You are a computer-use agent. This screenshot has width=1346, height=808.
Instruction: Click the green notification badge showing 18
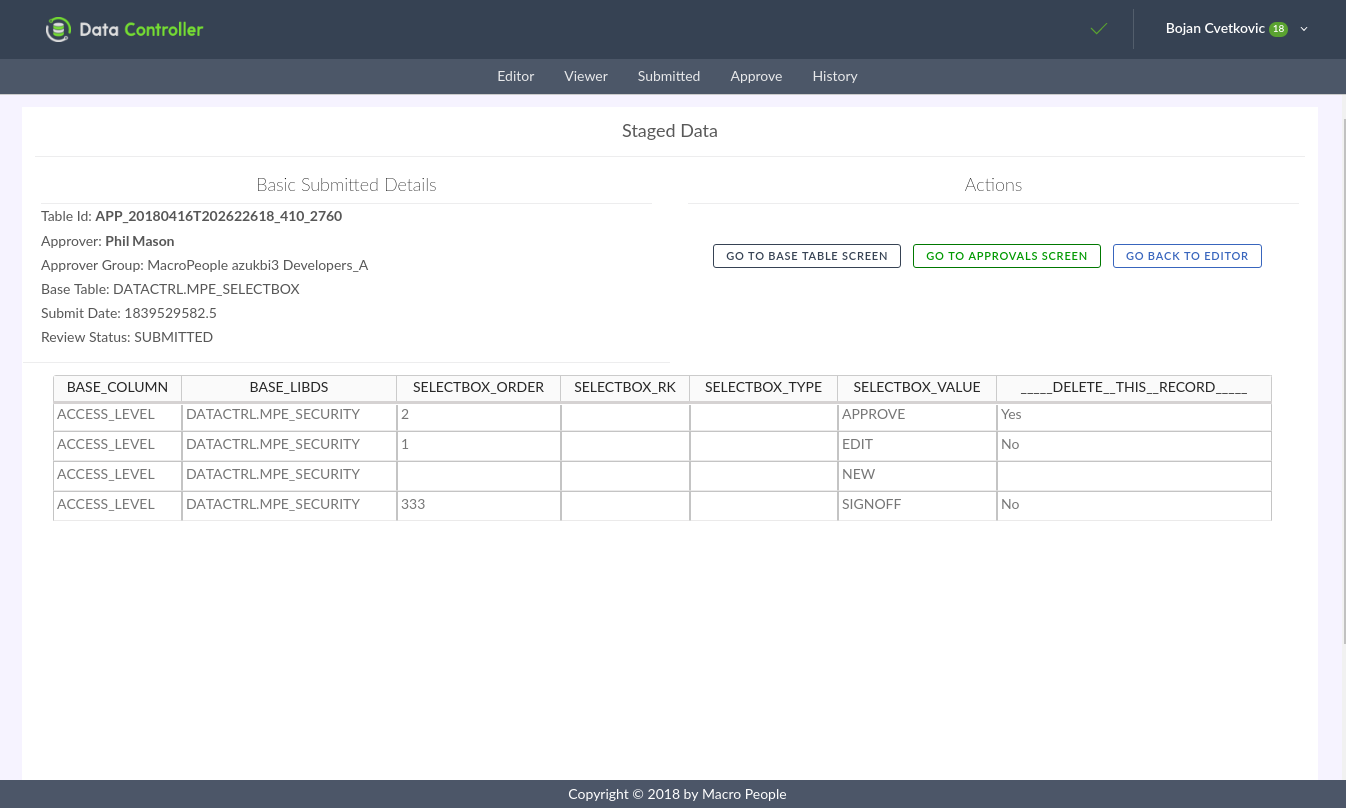tap(1278, 30)
